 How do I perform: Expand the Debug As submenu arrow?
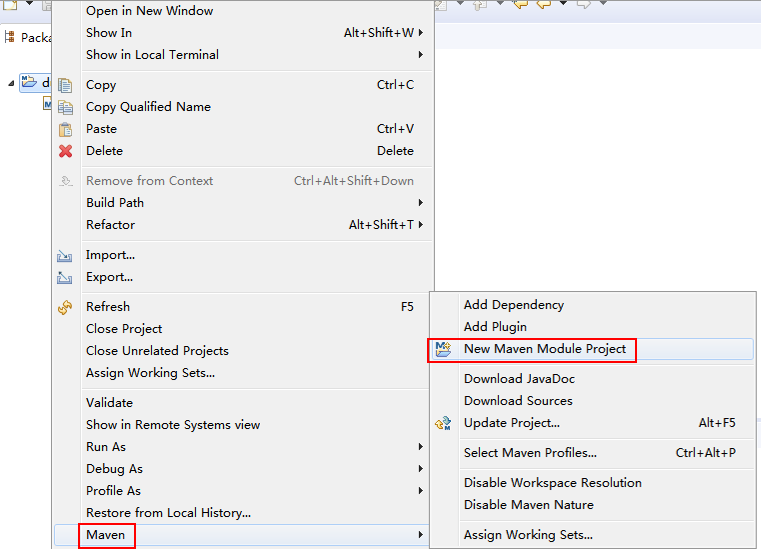(421, 468)
